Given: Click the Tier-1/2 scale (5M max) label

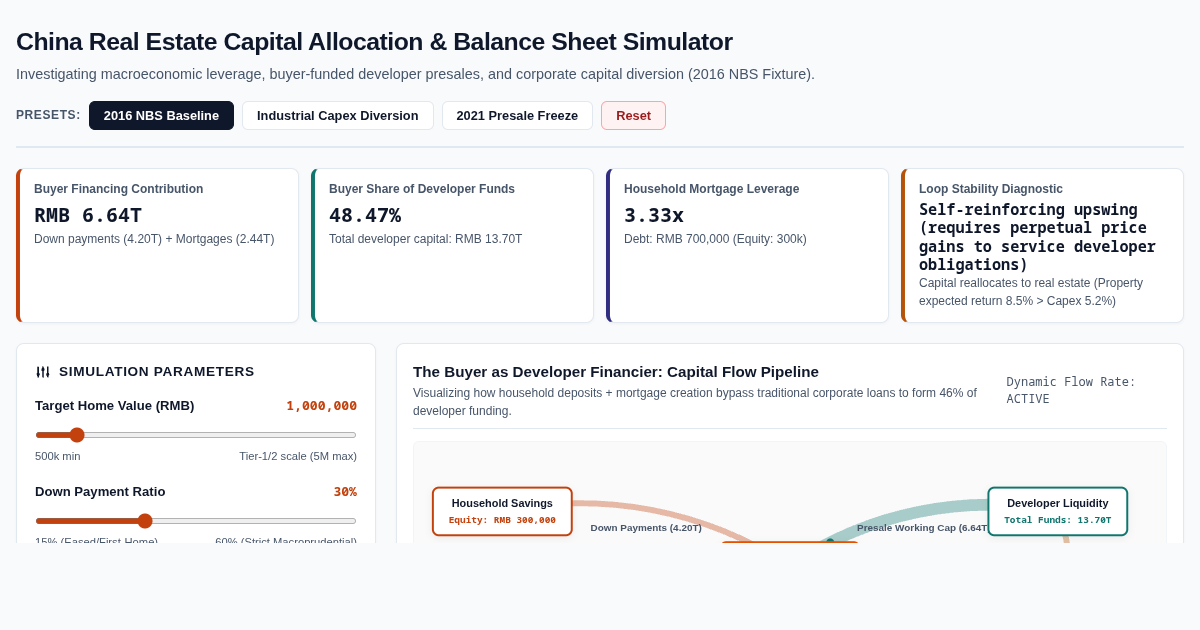Looking at the screenshot, I should tap(298, 456).
